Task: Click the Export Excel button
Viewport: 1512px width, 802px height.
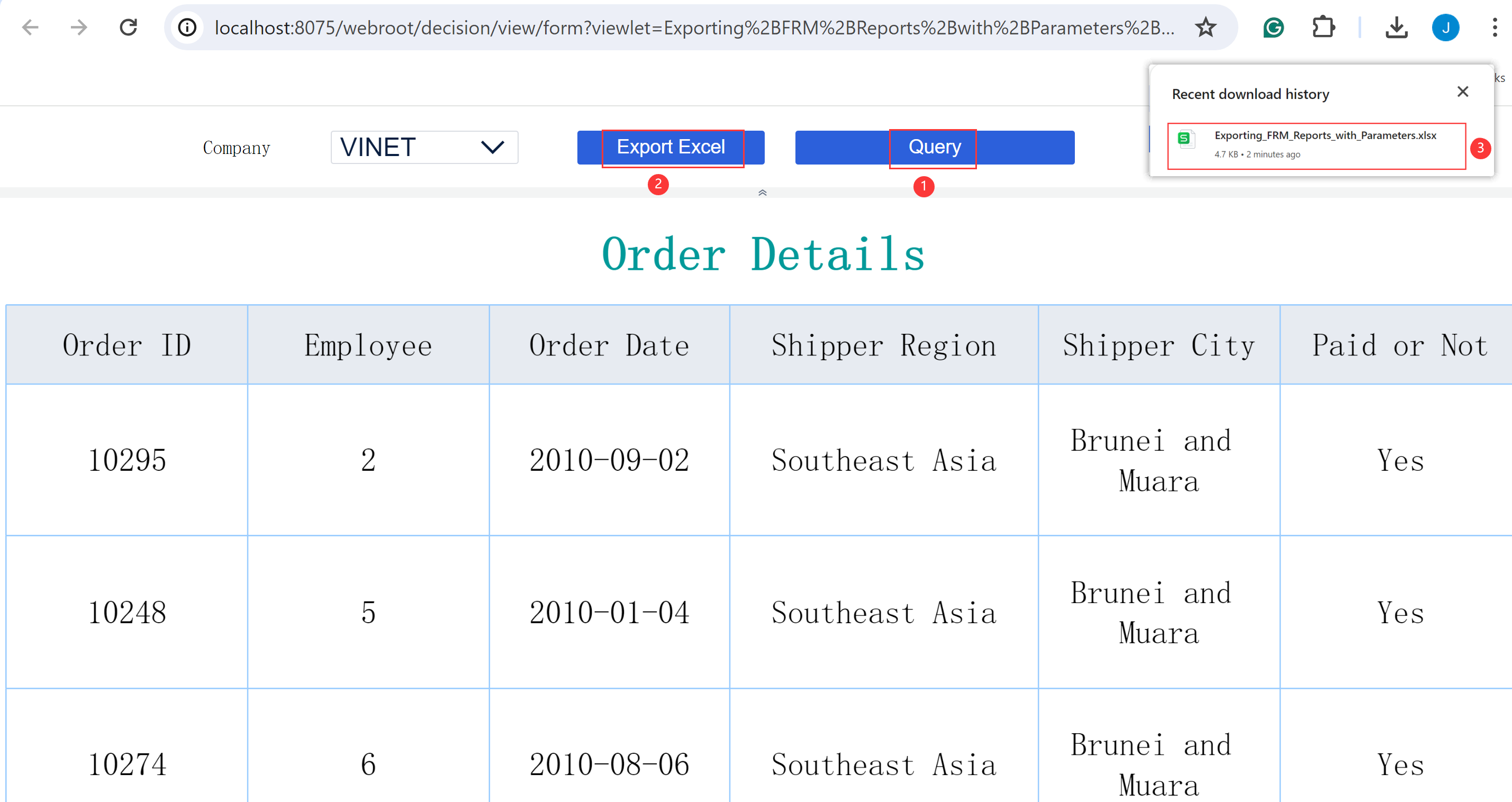Action: pyautogui.click(x=671, y=147)
